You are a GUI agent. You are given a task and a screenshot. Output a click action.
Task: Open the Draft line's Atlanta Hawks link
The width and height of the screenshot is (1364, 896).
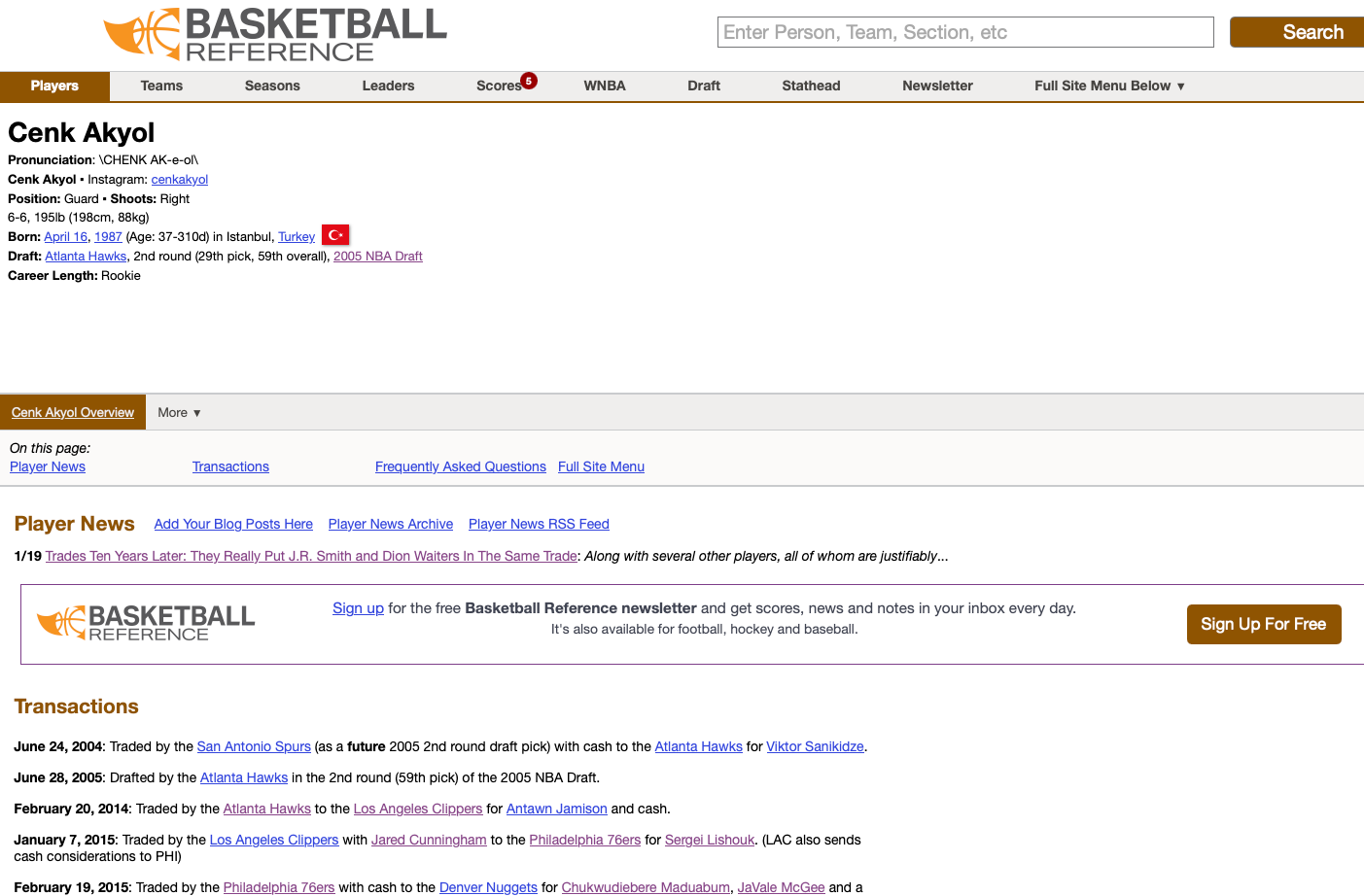[86, 257]
